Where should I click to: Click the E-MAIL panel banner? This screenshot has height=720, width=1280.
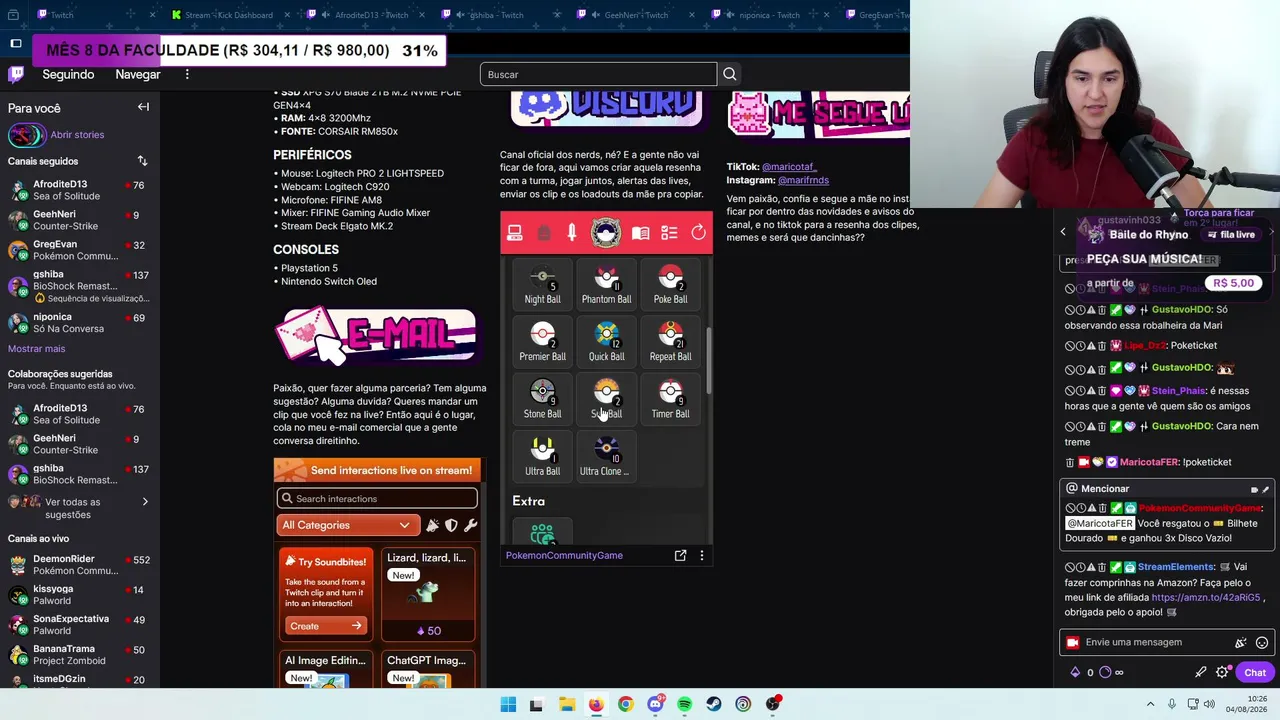tap(376, 335)
